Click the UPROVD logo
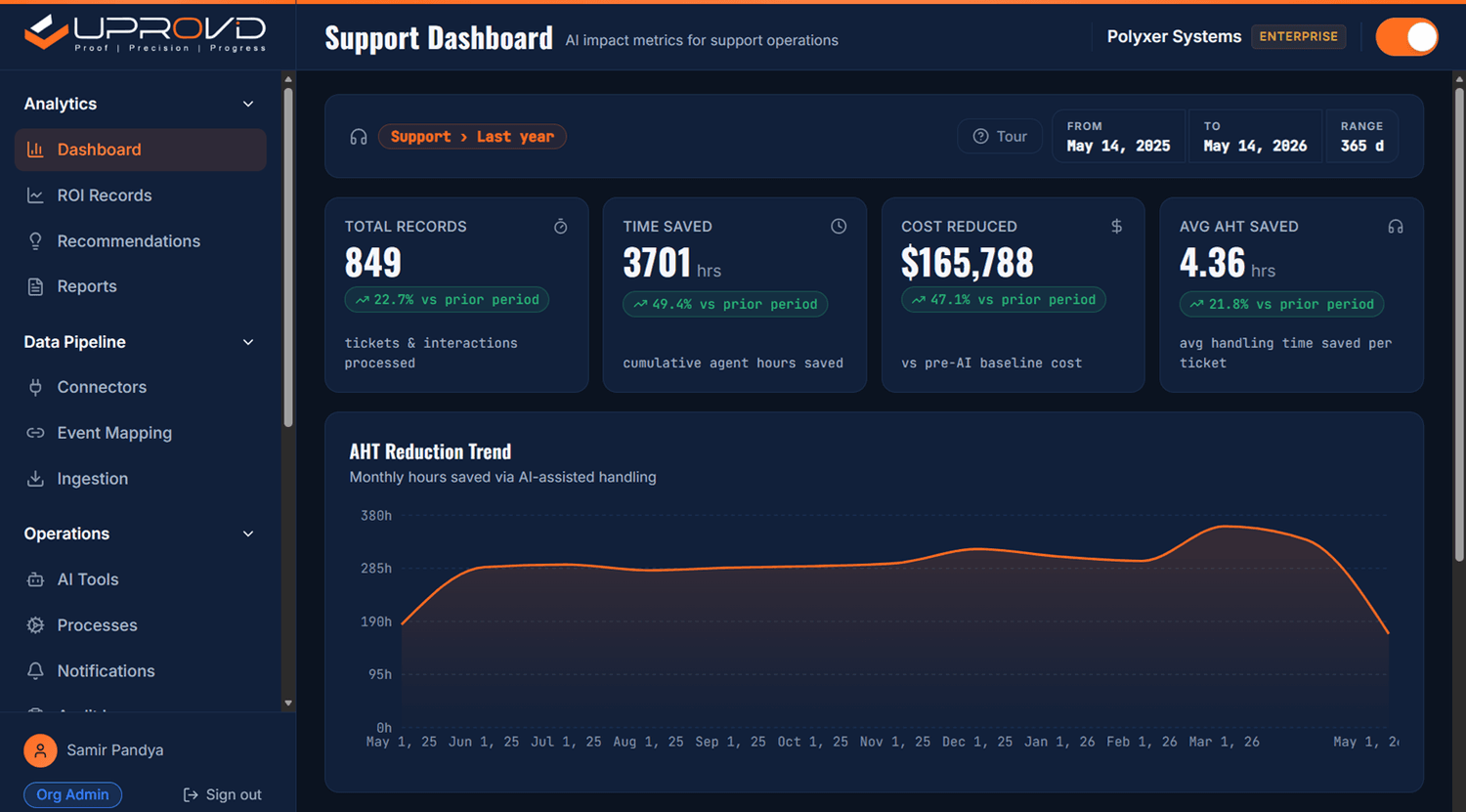Viewport: 1466px width, 812px height. click(145, 34)
